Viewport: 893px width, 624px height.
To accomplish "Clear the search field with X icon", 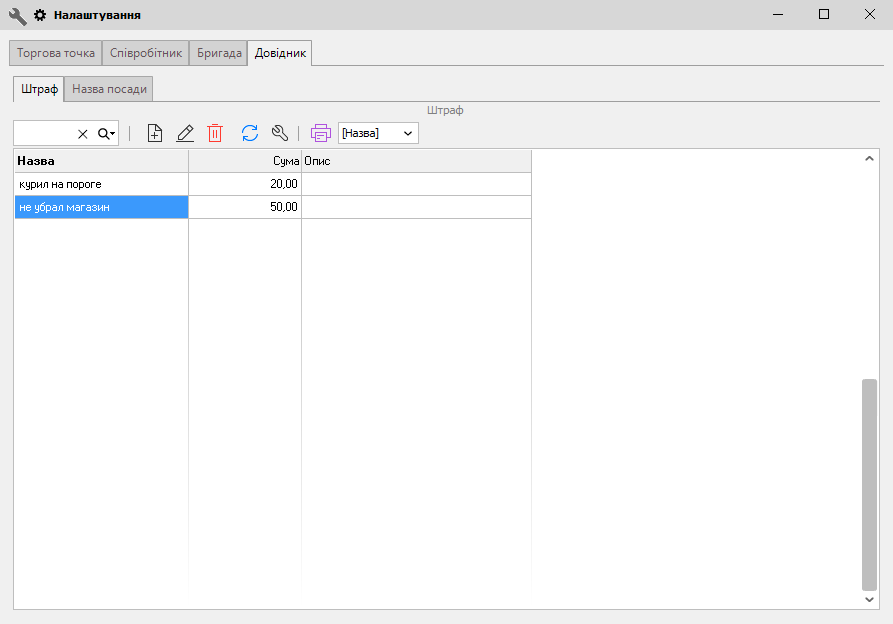I will click(83, 134).
